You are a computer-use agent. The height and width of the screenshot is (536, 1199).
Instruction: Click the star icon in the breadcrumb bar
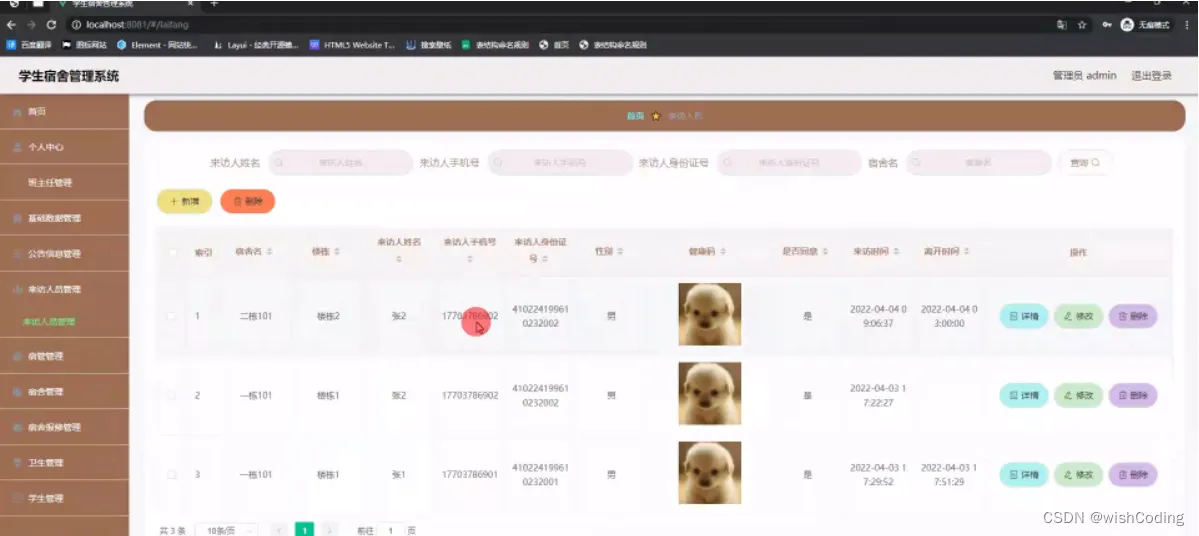coord(655,116)
